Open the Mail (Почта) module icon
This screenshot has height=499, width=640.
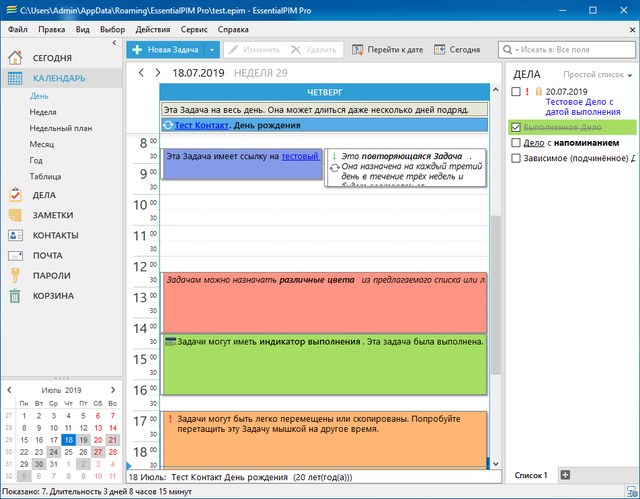15,255
